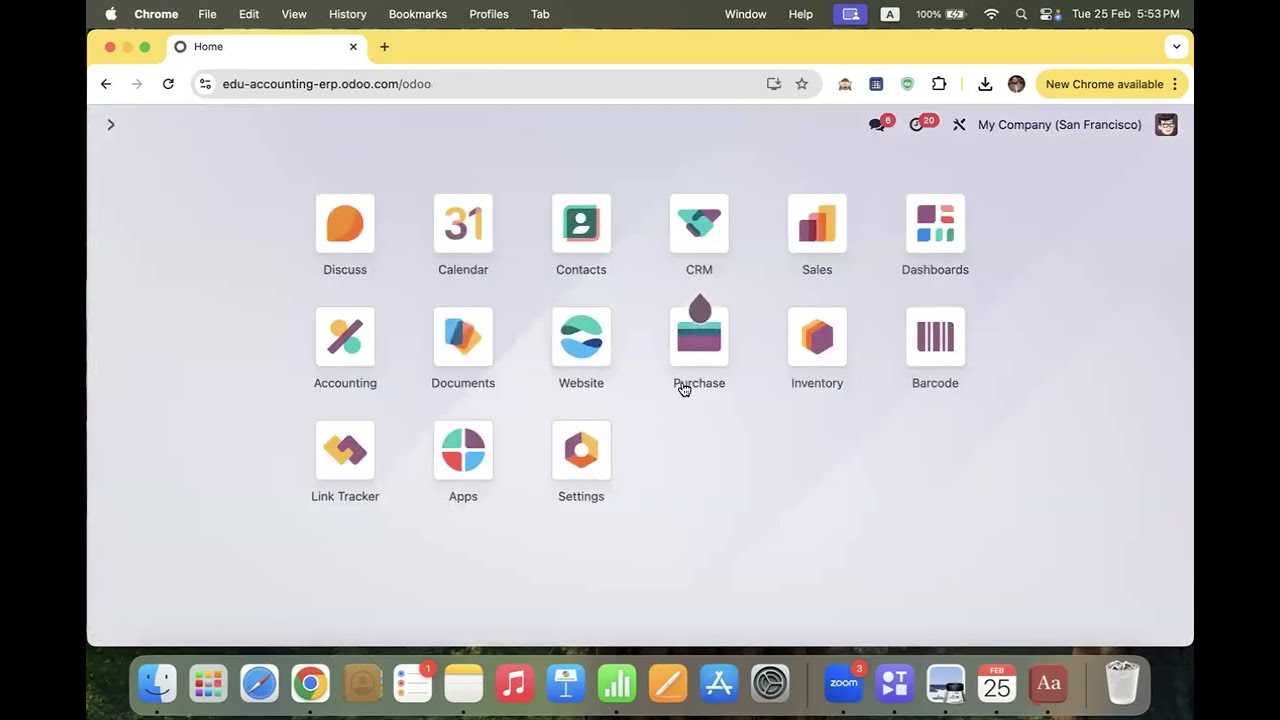
Task: Install app via address bar icon
Action: [774, 84]
